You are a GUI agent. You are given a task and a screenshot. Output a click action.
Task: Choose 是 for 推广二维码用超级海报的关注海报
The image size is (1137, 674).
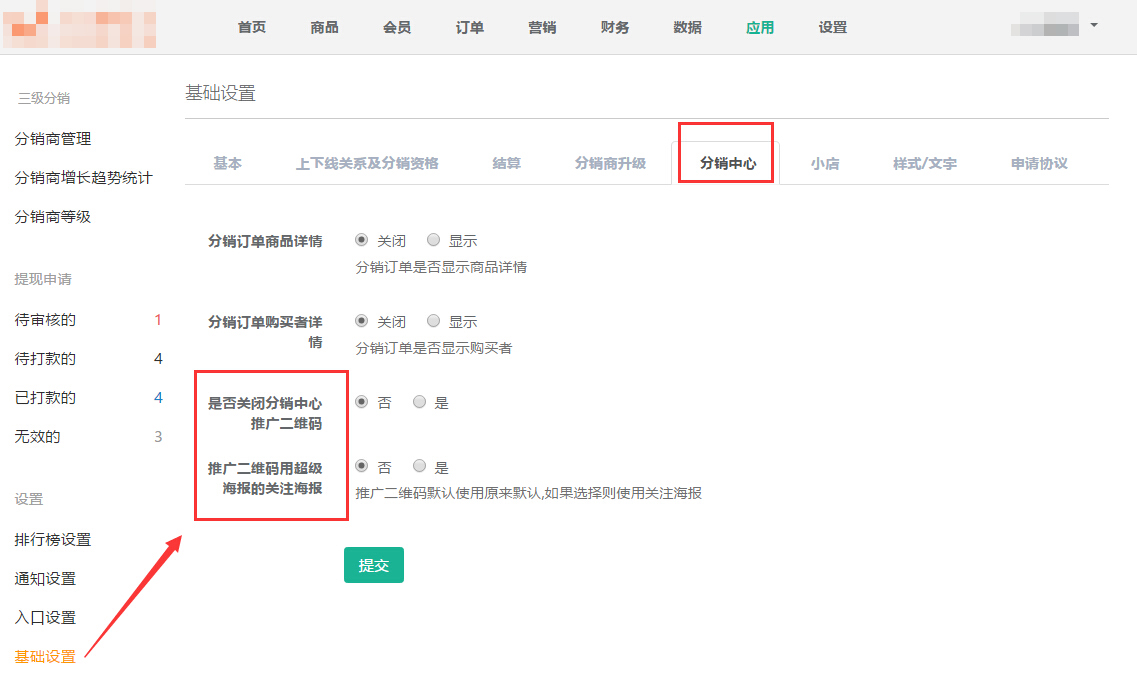420,466
